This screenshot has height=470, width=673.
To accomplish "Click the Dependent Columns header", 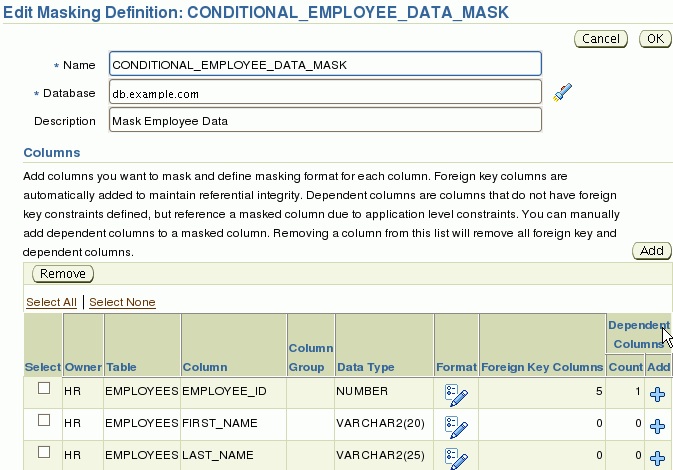I will point(639,334).
